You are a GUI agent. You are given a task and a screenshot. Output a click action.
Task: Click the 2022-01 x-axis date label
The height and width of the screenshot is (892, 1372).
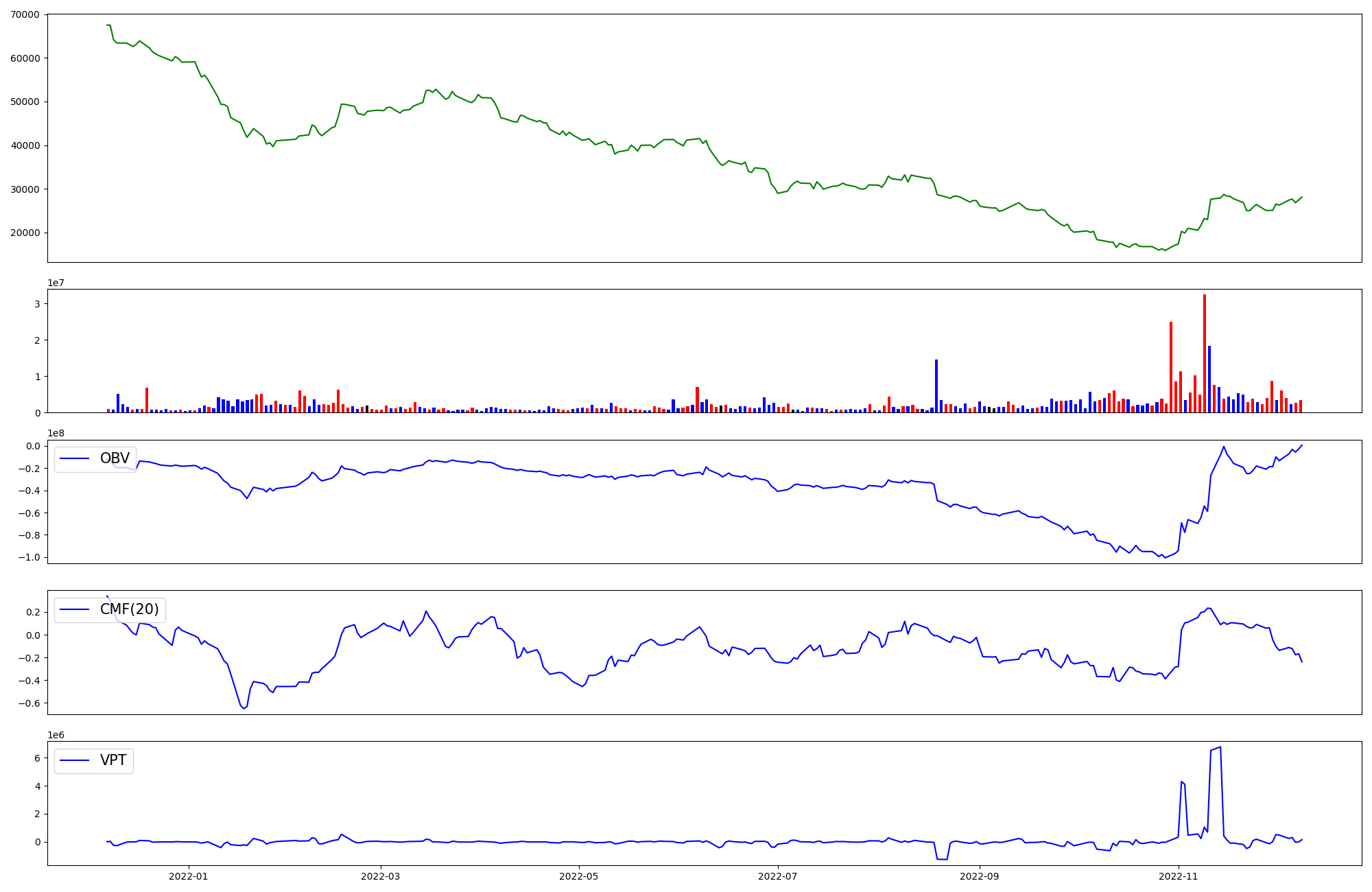coord(188,876)
